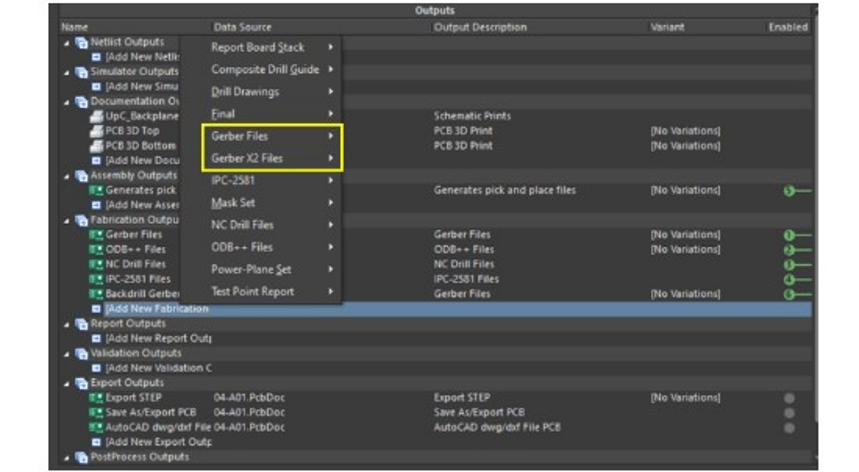
Task: Select the Export STEP output icon
Action: [x=96, y=398]
